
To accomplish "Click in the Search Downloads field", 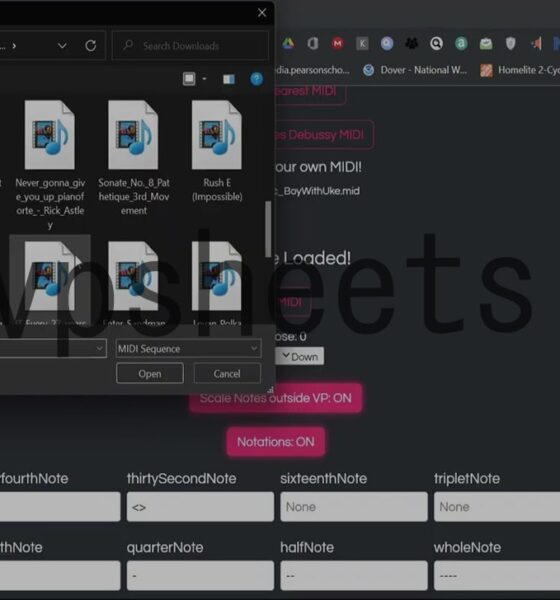I will (x=191, y=46).
